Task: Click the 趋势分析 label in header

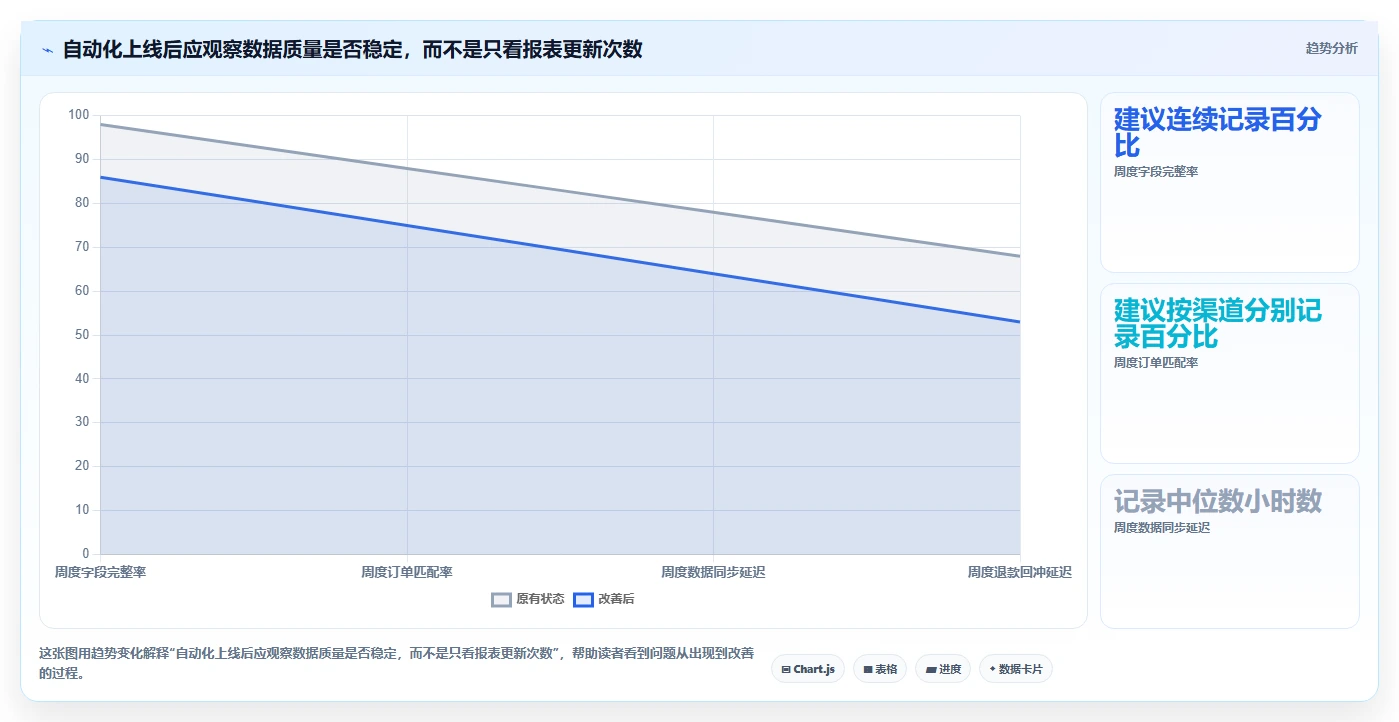Action: (x=1331, y=48)
